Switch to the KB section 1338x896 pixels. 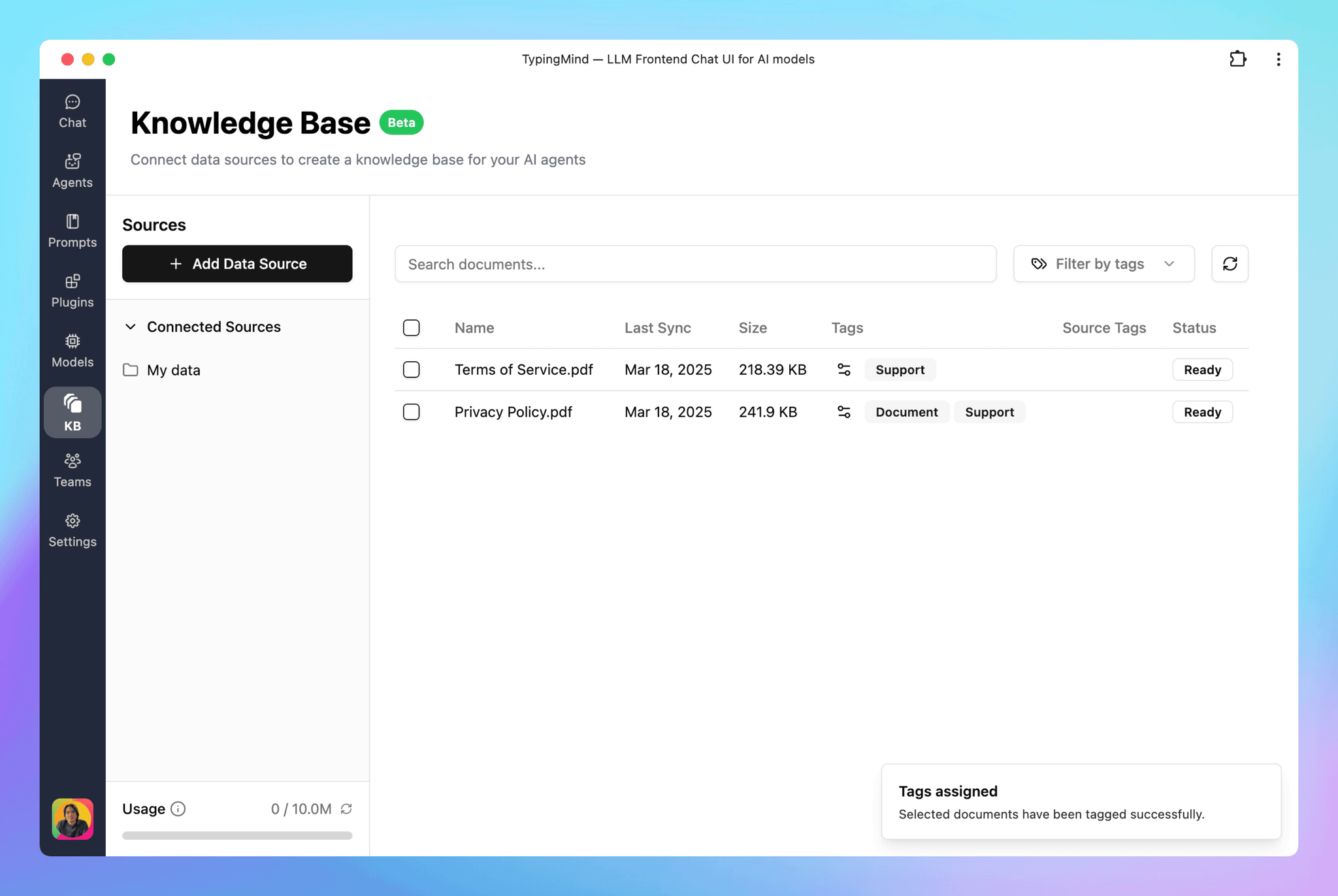pos(72,412)
